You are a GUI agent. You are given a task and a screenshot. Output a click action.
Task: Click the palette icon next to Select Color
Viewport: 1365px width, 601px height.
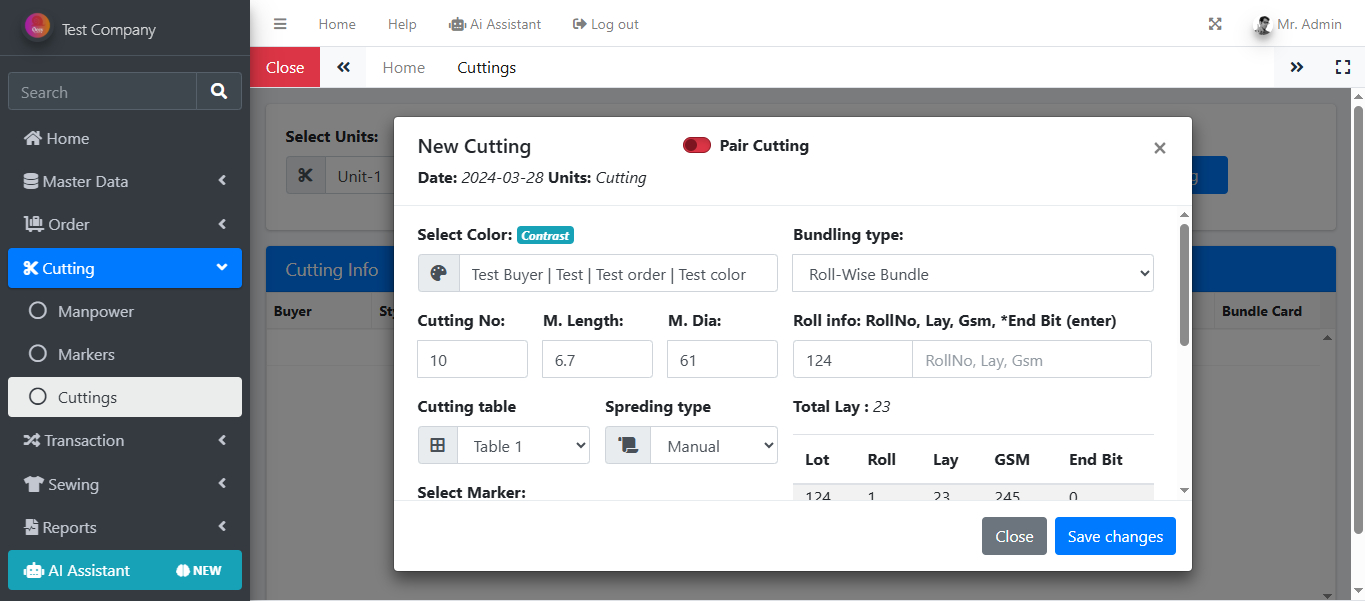coord(438,274)
